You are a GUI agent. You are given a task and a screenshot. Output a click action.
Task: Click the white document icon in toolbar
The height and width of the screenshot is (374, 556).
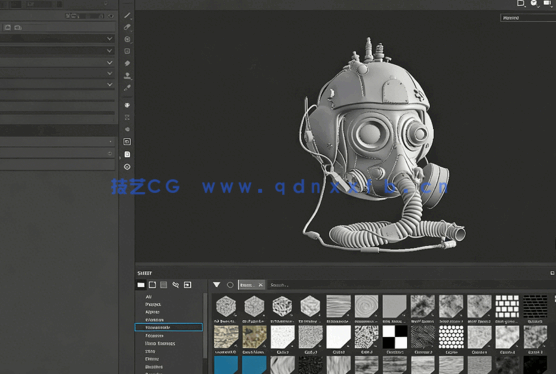(127, 154)
